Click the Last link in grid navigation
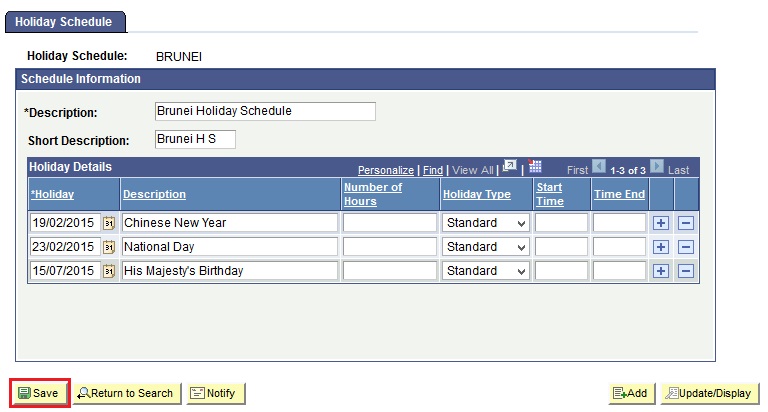Image resolution: width=768 pixels, height=412 pixels. 678,170
